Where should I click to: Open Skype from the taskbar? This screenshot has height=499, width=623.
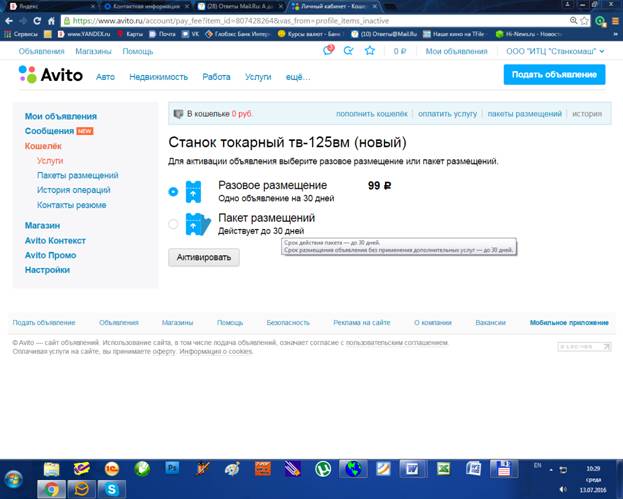(112, 489)
